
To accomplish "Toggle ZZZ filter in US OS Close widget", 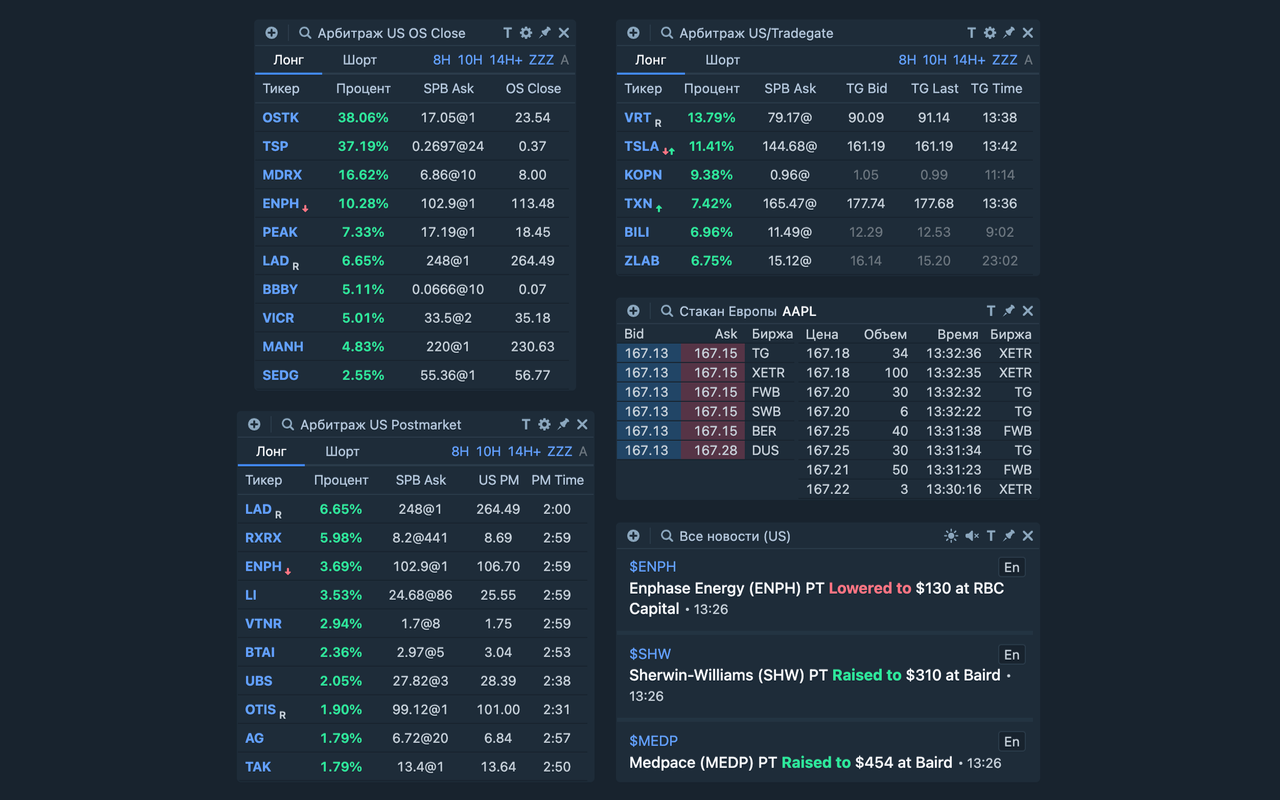I will [542, 60].
